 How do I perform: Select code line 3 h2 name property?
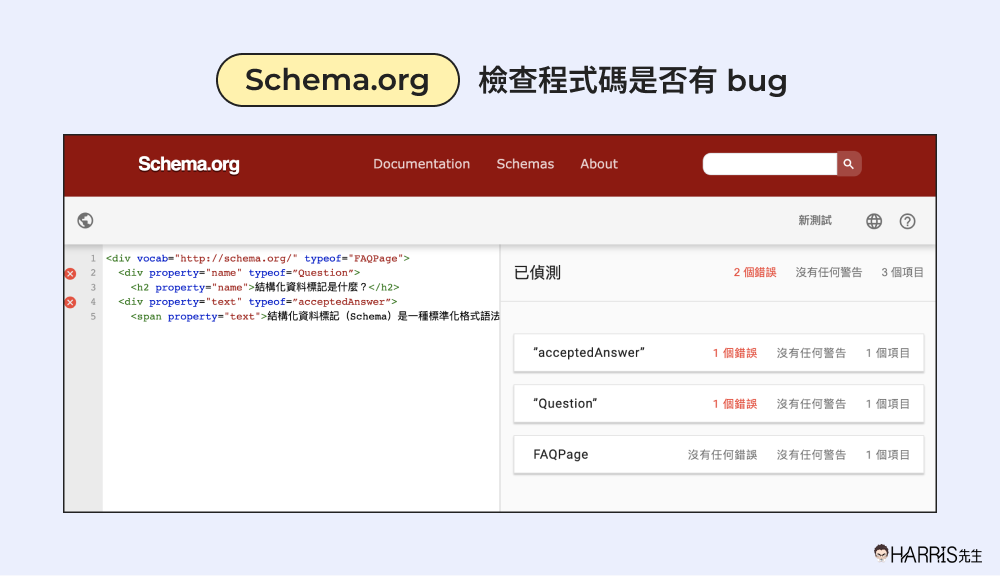[x=265, y=288]
